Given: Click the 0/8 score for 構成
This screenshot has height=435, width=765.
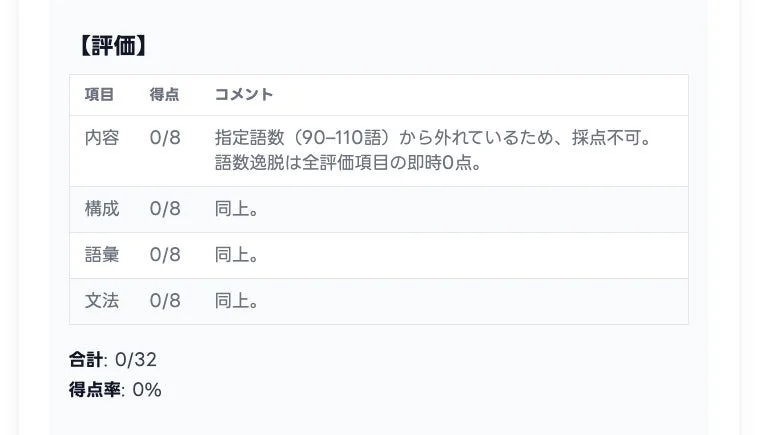Looking at the screenshot, I should pyautogui.click(x=165, y=209).
